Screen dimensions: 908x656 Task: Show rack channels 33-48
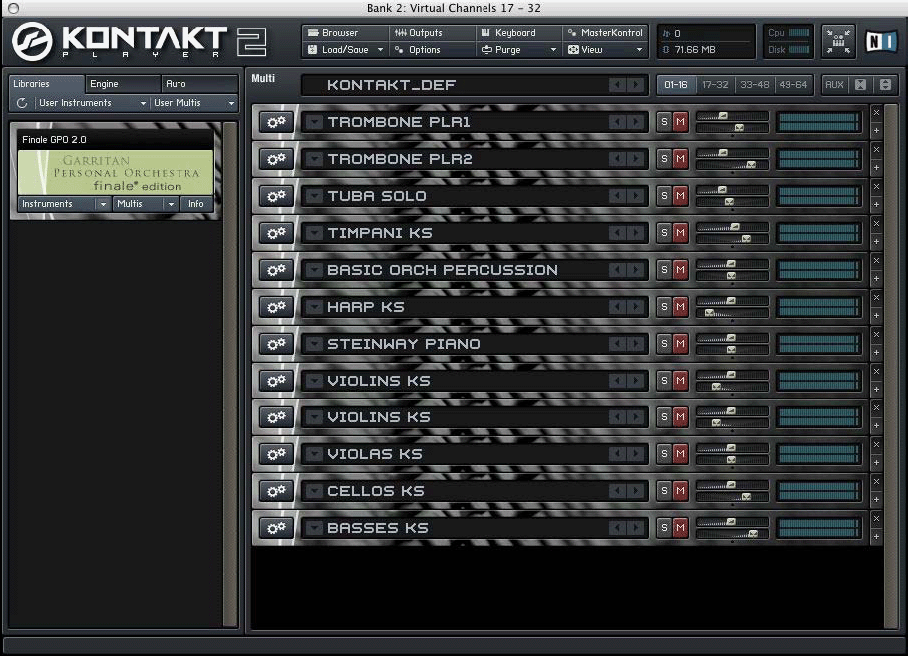[755, 85]
